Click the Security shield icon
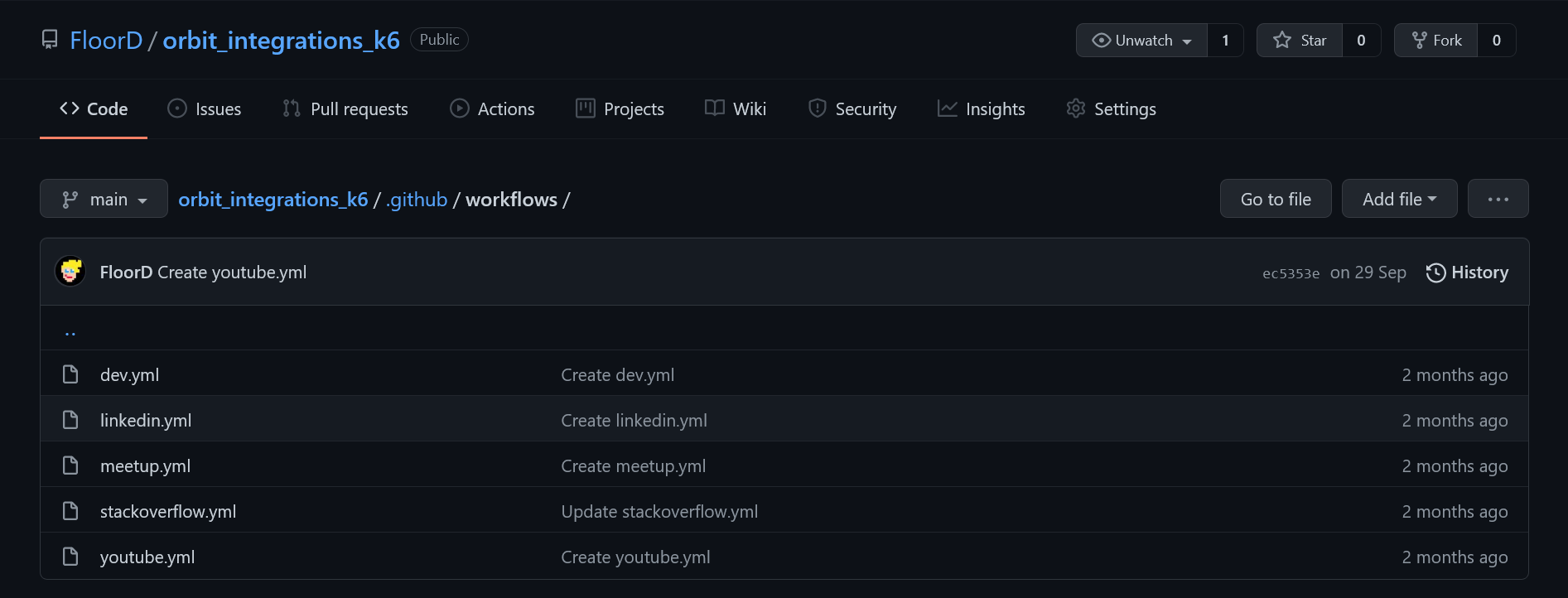Image resolution: width=1568 pixels, height=598 pixels. (818, 109)
